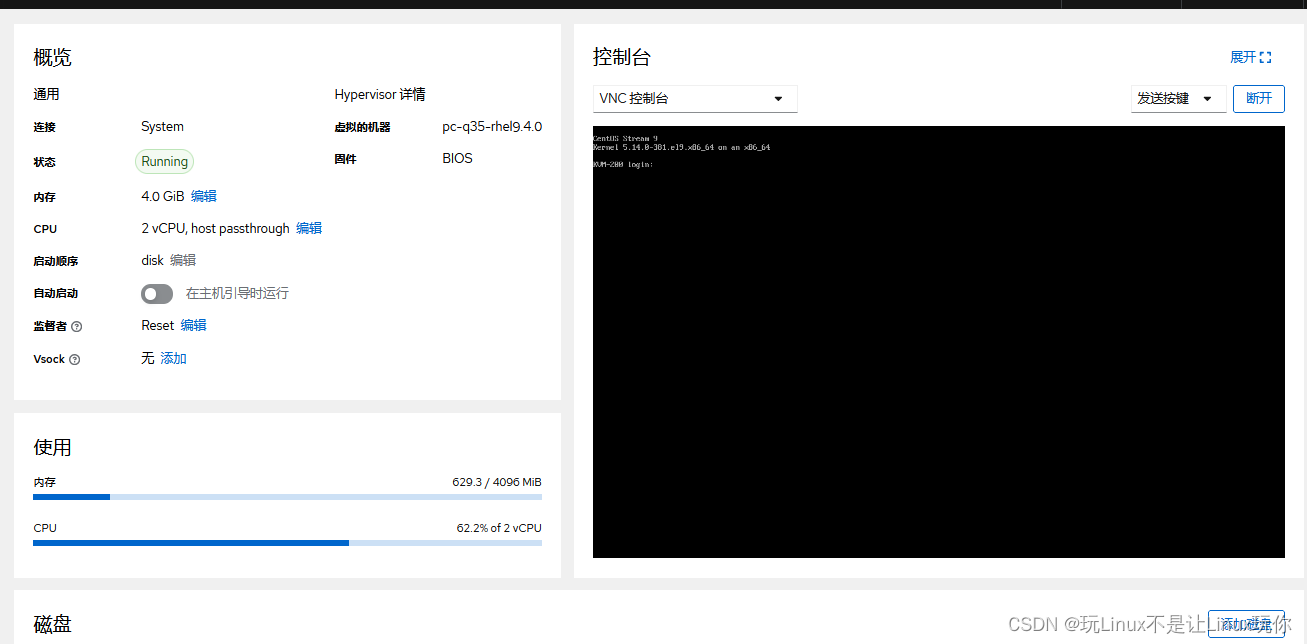
Task: Click the 62.2% of 2 vCPU value
Action: coord(499,528)
